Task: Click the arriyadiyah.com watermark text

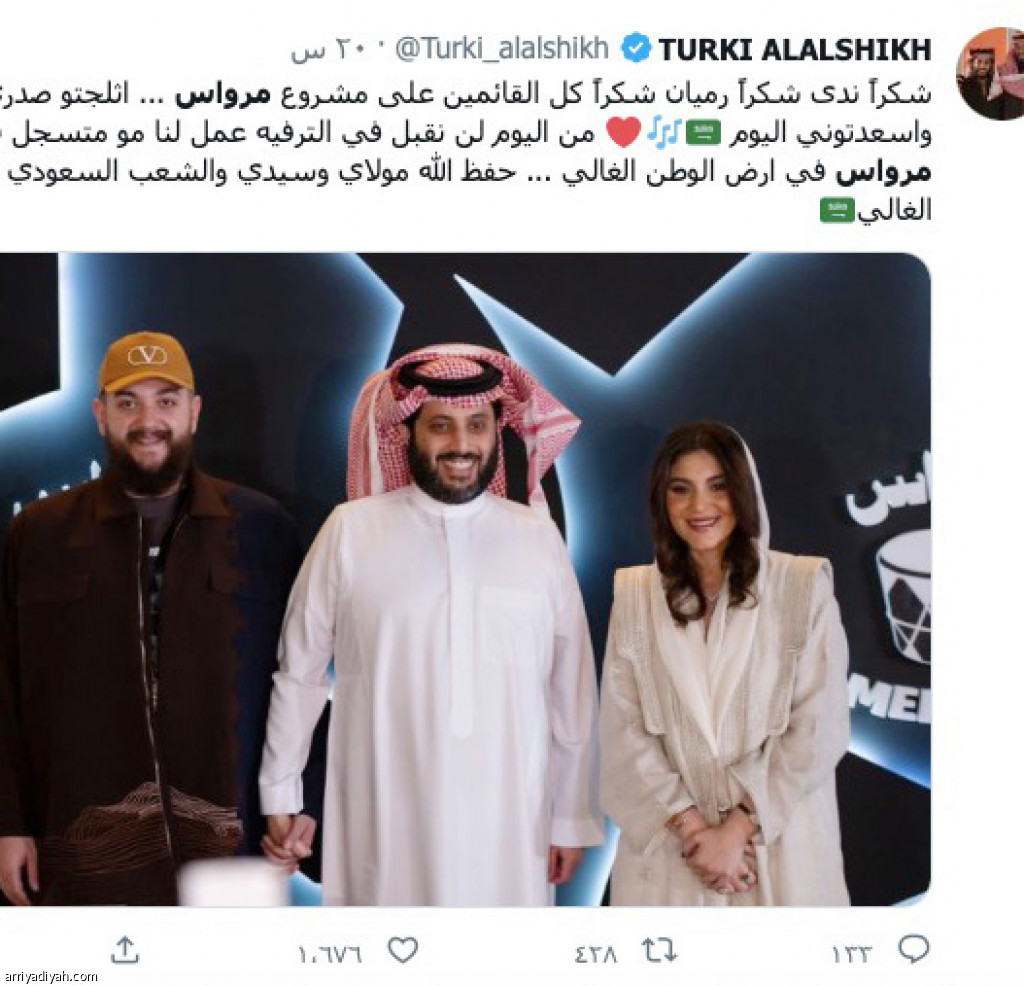Action: pyautogui.click(x=49, y=977)
